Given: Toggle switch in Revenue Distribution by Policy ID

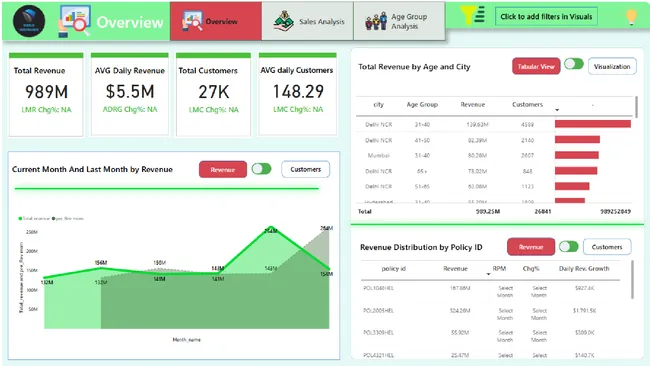Looking at the screenshot, I should pyautogui.click(x=568, y=247).
